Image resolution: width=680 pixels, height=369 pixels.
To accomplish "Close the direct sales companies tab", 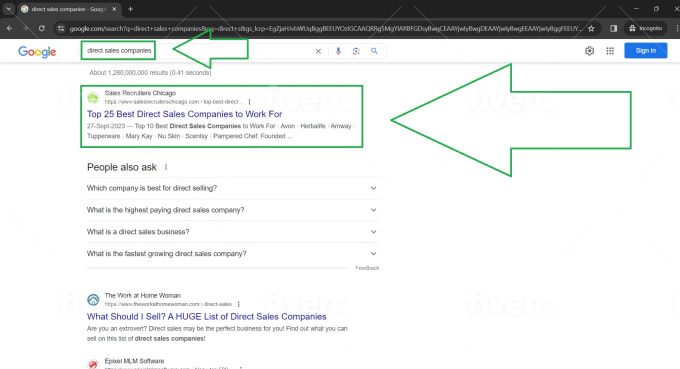I will (x=114, y=9).
